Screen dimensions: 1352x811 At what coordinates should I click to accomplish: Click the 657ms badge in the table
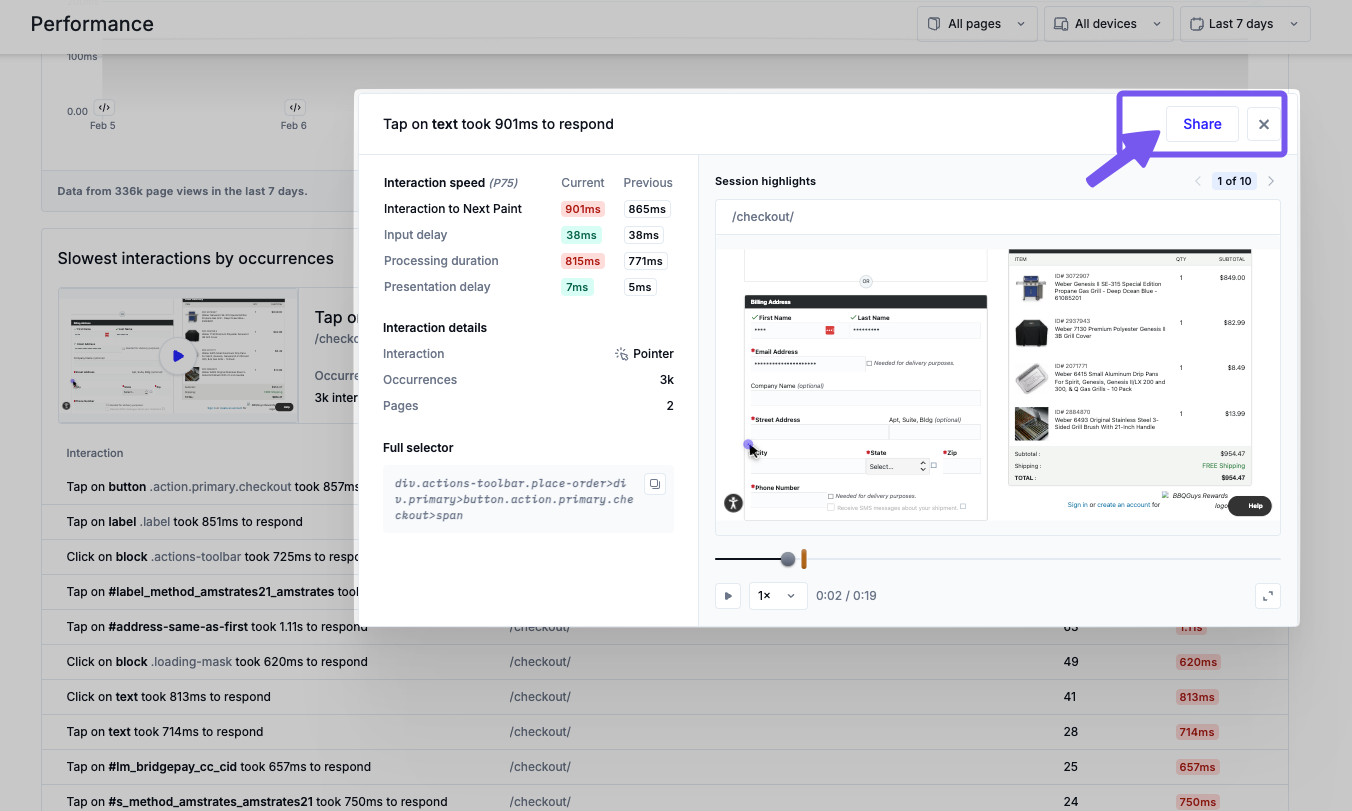(x=1197, y=767)
